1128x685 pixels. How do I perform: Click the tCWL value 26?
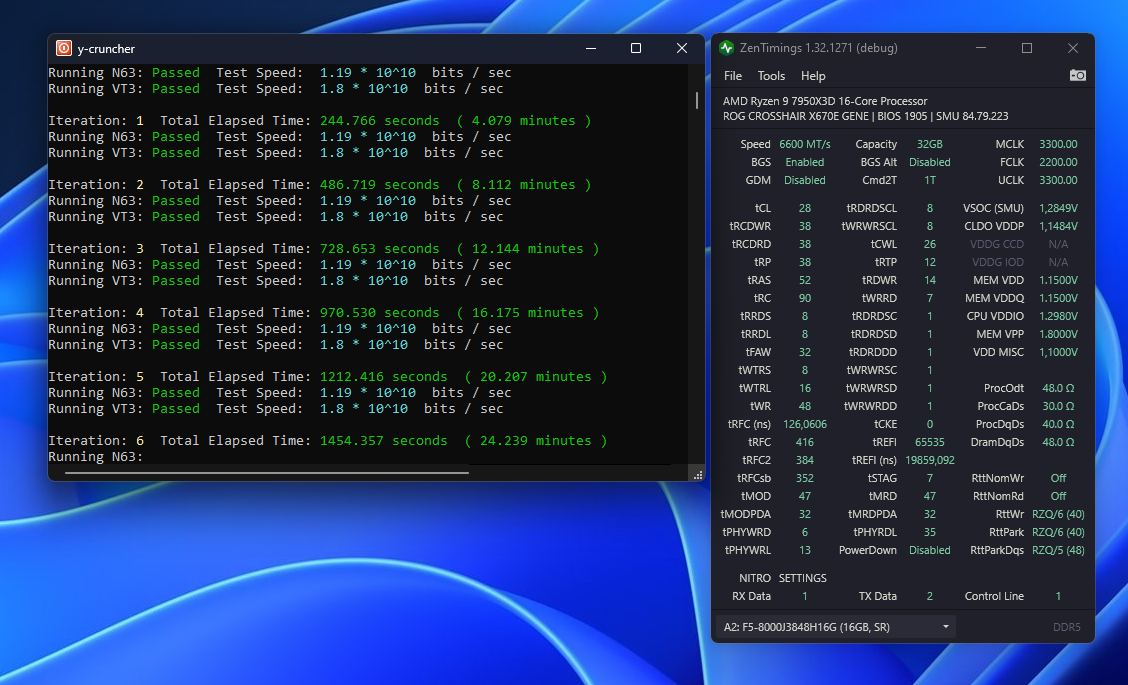pos(929,244)
